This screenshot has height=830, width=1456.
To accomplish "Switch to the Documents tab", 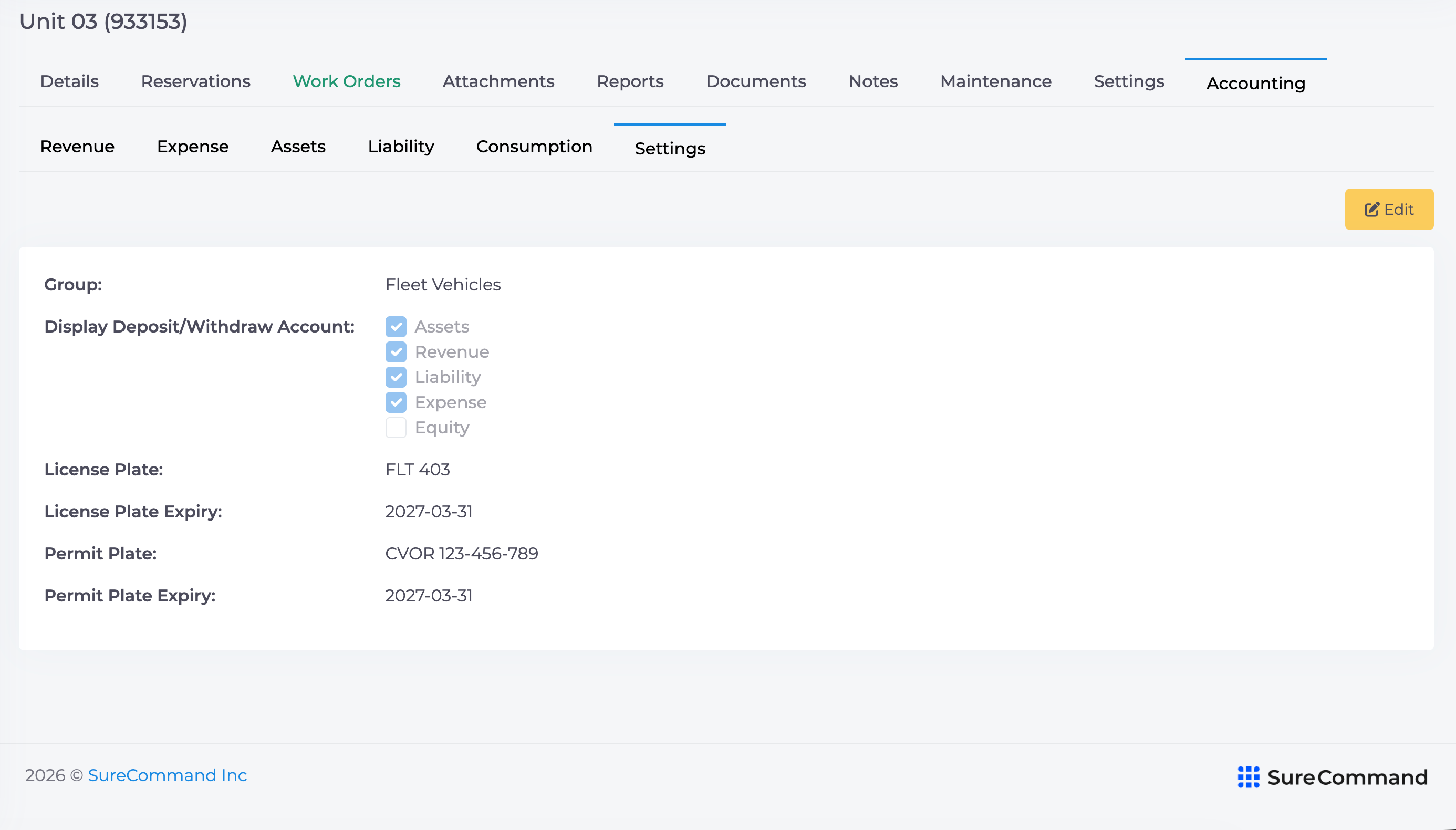I will (x=756, y=81).
